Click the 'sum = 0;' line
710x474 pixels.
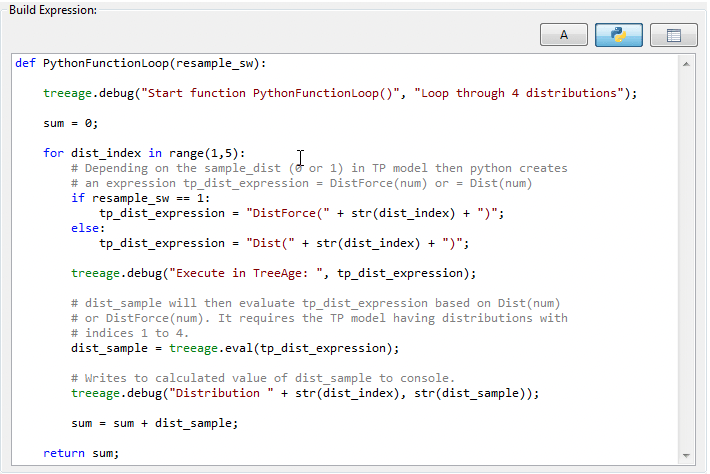coord(71,123)
